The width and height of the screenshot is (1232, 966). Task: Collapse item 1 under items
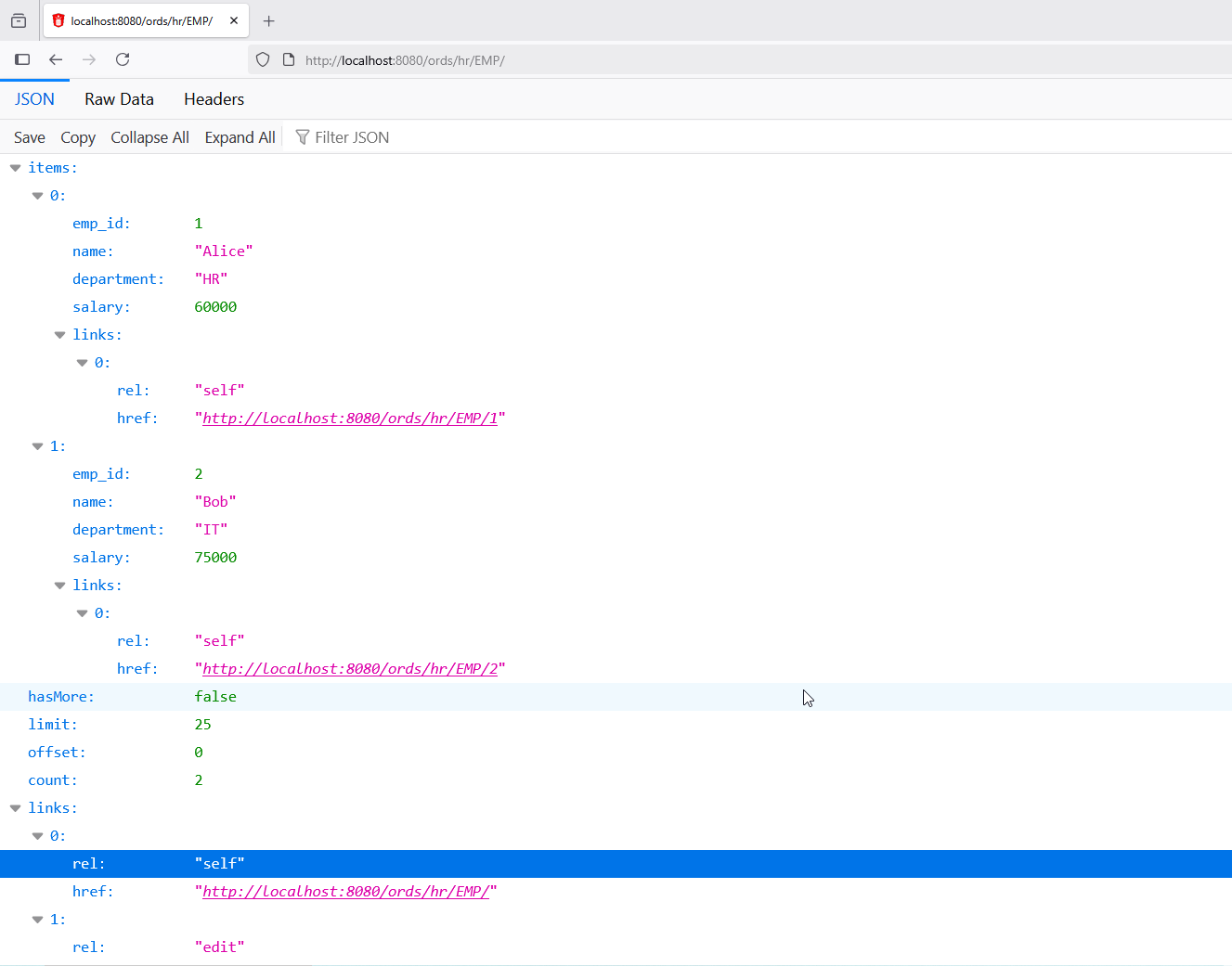point(37,446)
